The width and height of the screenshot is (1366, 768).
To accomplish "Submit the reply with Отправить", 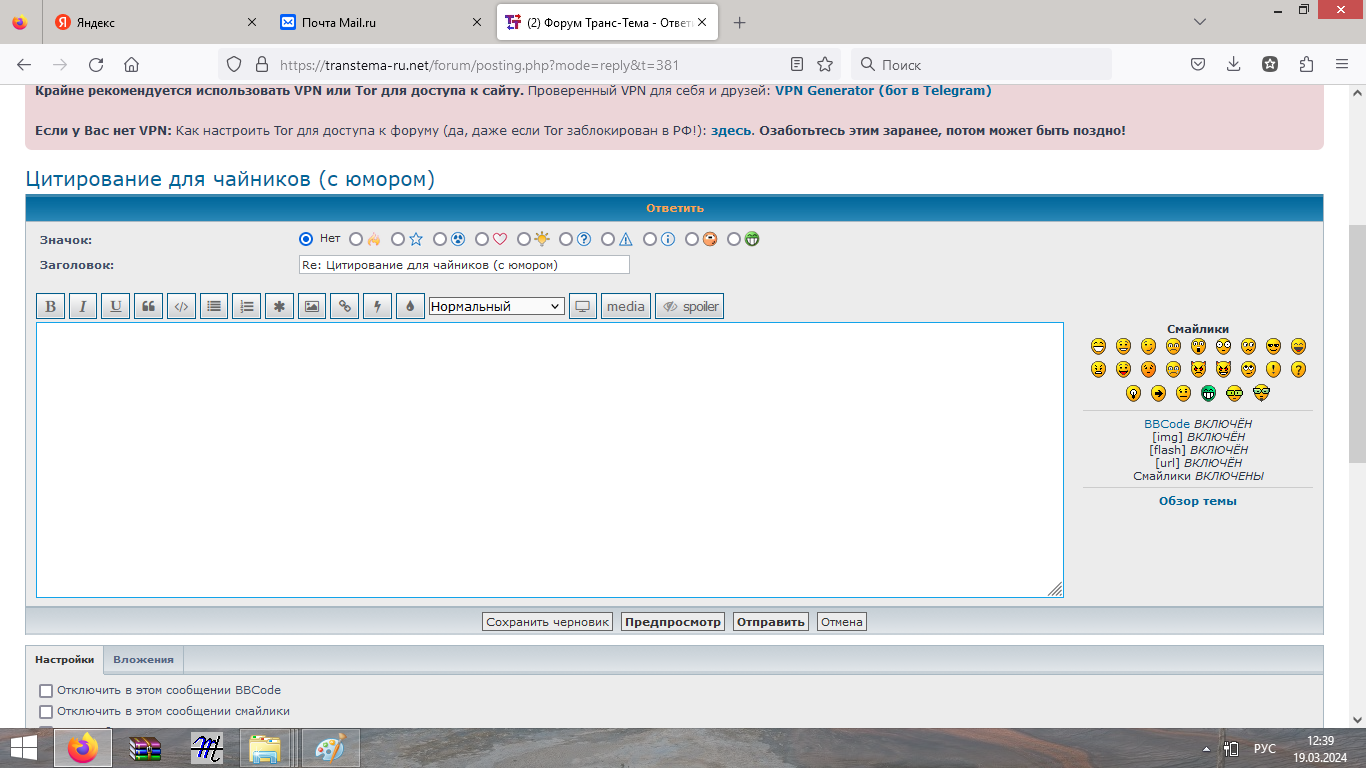I will [771, 622].
